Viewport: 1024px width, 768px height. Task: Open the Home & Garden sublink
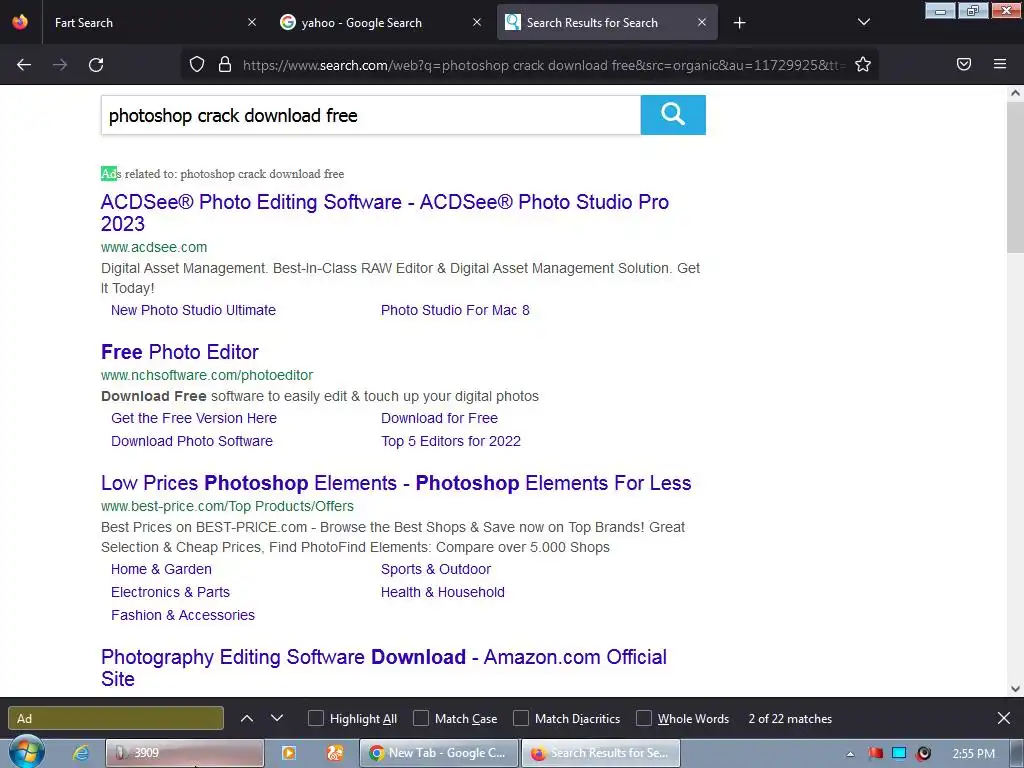click(161, 569)
